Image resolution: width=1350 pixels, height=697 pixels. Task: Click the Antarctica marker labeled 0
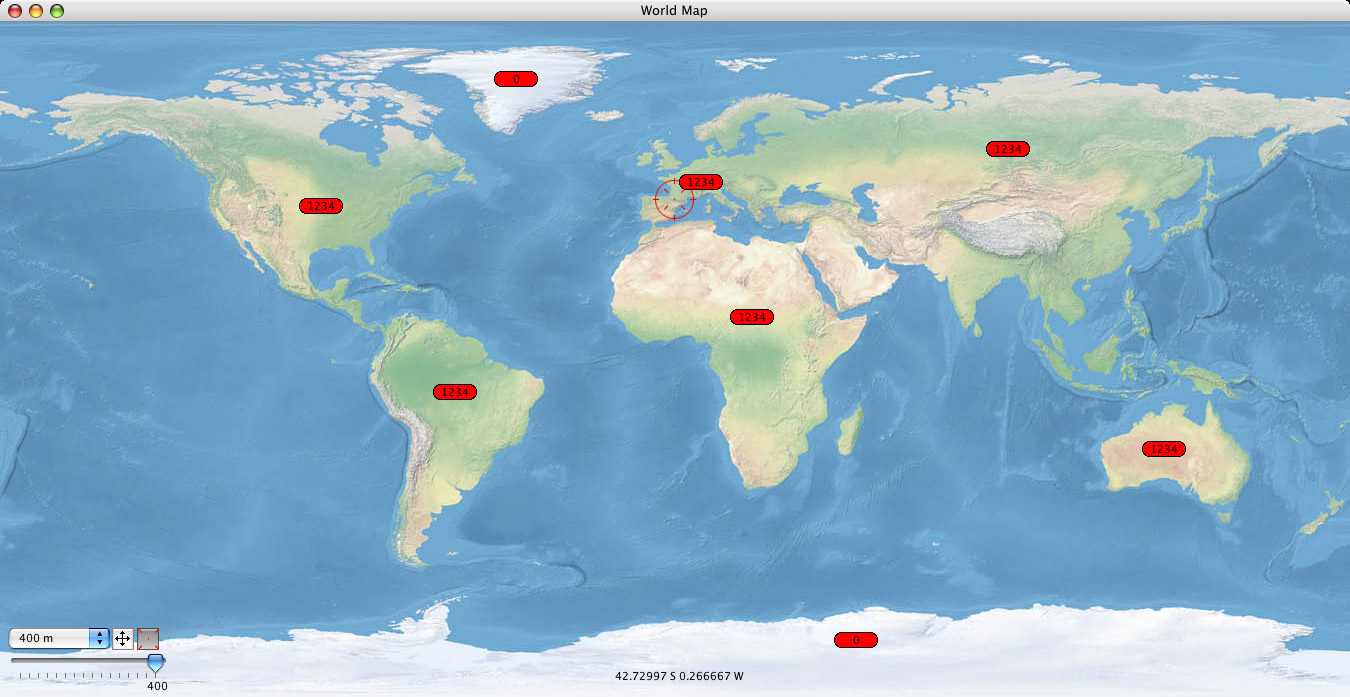coord(856,640)
